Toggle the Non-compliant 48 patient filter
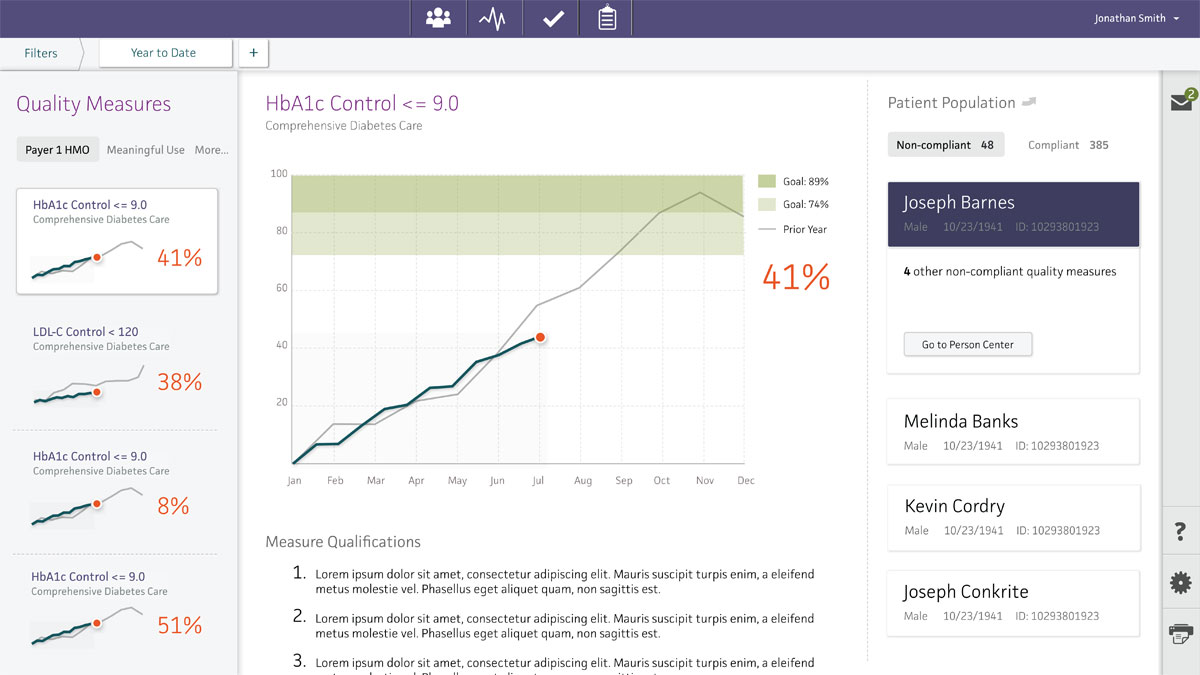Screen dimensions: 1200x675 945,145
